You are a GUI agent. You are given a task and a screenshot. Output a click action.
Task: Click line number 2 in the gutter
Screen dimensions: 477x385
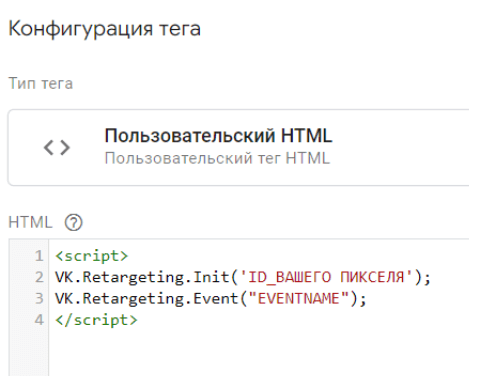click(39, 277)
